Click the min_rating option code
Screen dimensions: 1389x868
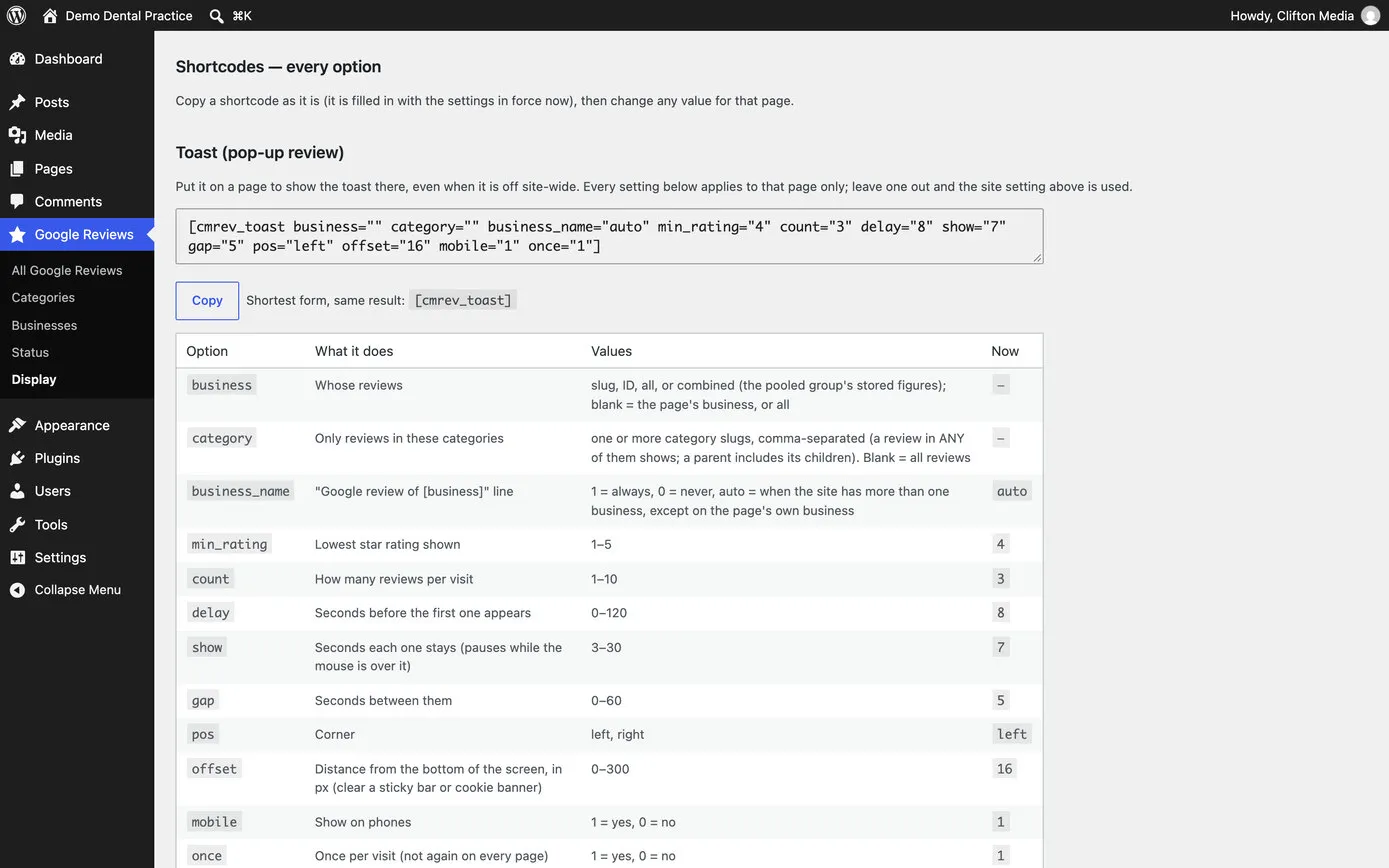point(229,544)
